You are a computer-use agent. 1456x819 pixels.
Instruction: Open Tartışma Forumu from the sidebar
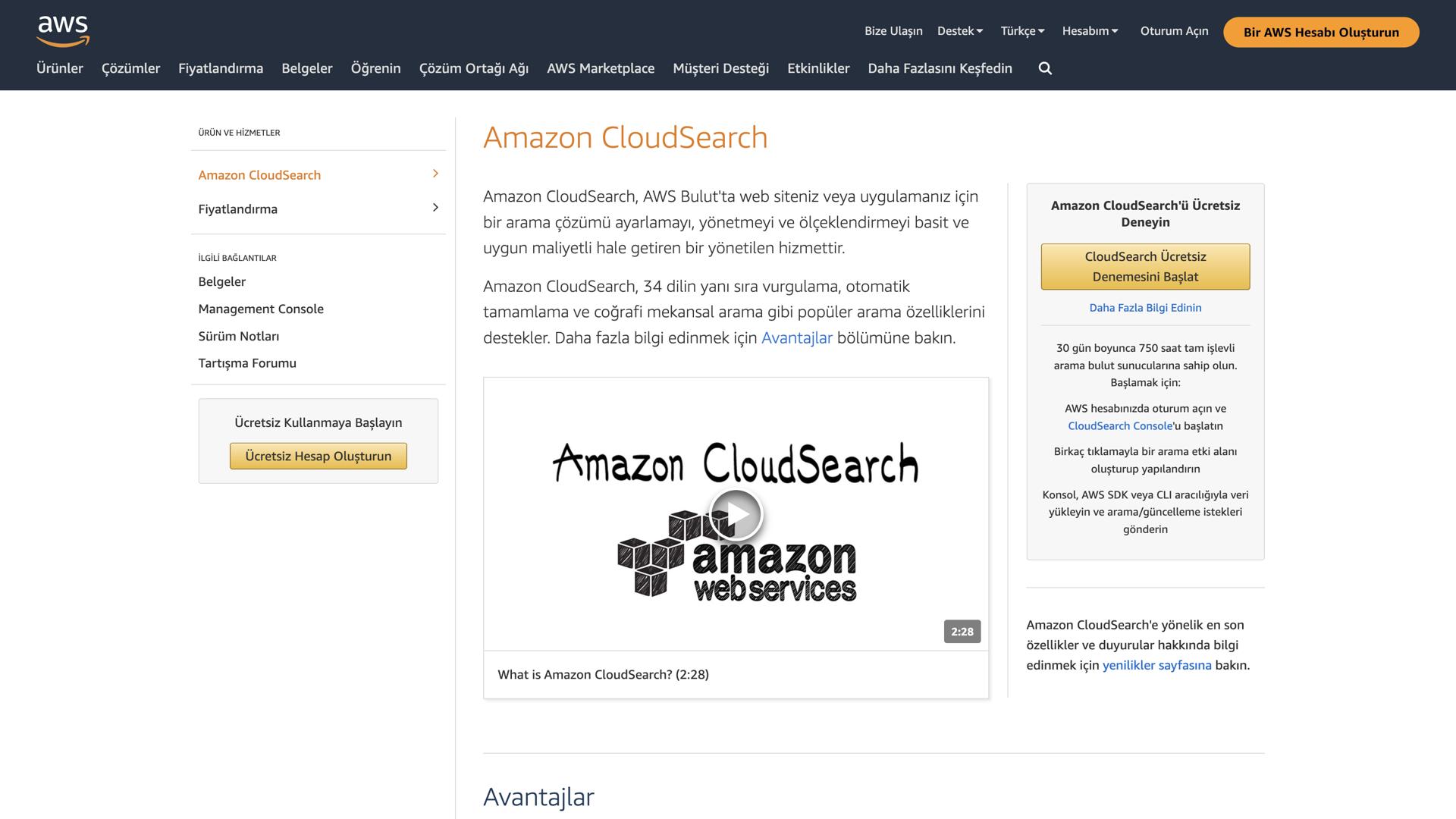(246, 362)
